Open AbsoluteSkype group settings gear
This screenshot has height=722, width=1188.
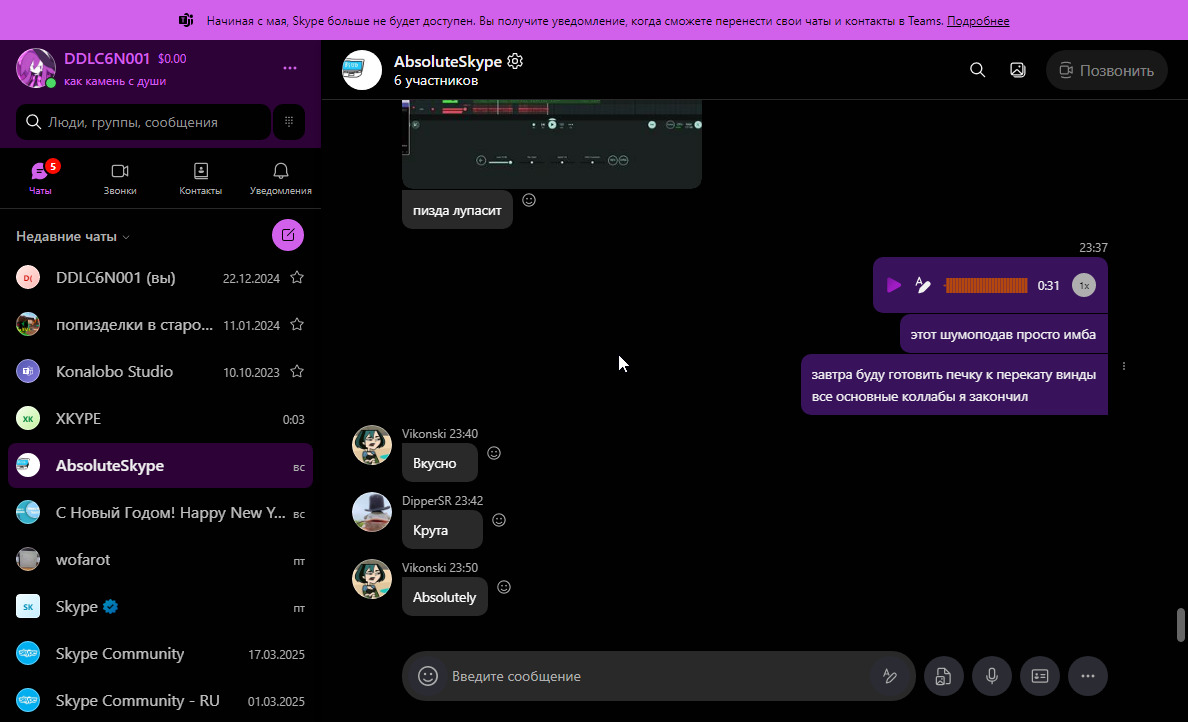point(515,61)
